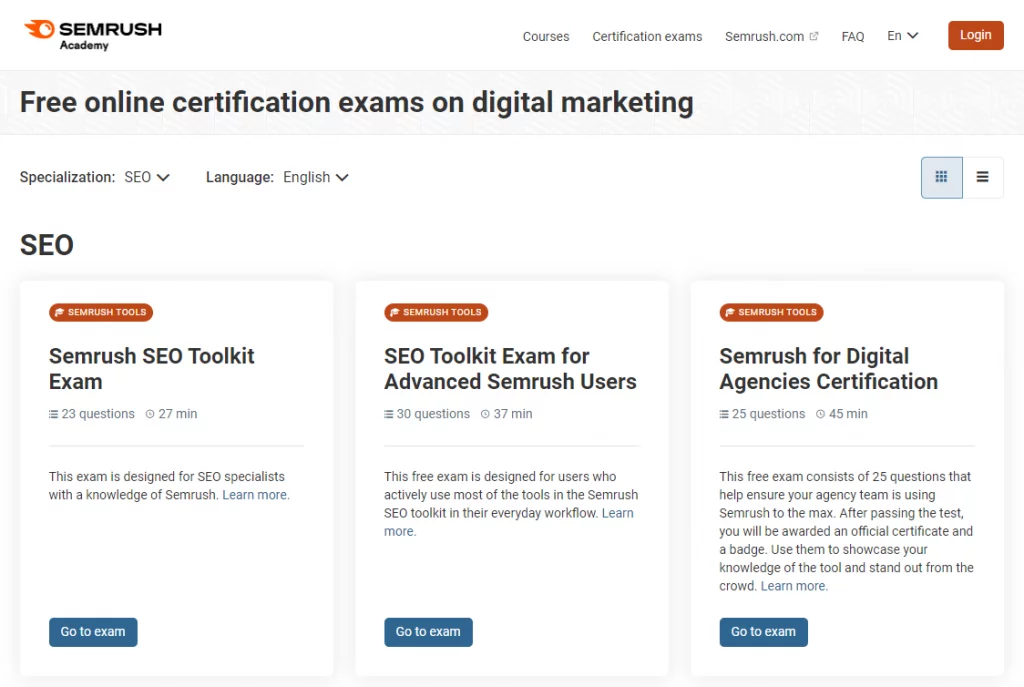Click Semrush Tools badge on Digital Agencies card
The width and height of the screenshot is (1024, 687).
[x=771, y=312]
